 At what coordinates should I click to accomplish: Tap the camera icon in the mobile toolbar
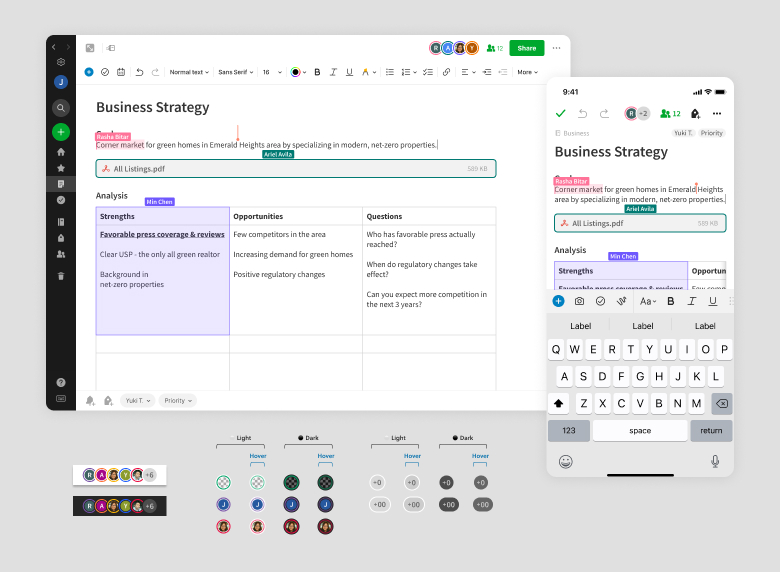pos(580,301)
